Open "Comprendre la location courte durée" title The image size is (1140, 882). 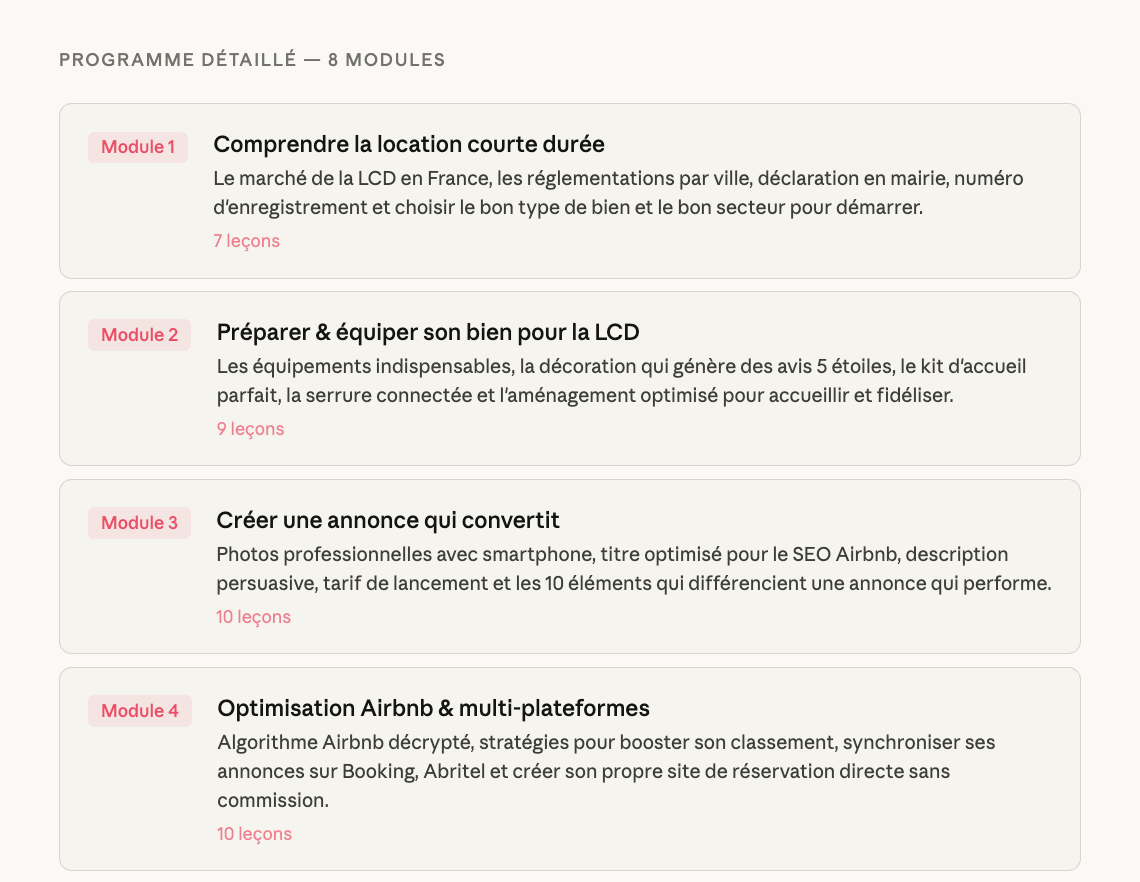click(409, 144)
